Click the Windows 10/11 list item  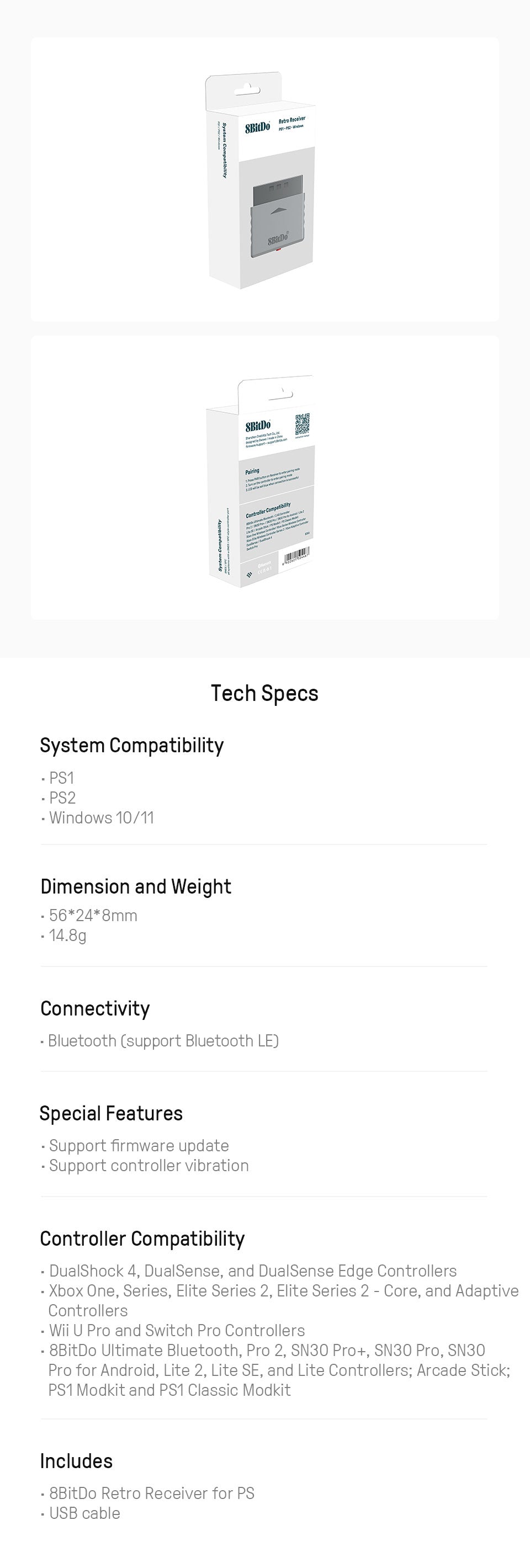101,817
